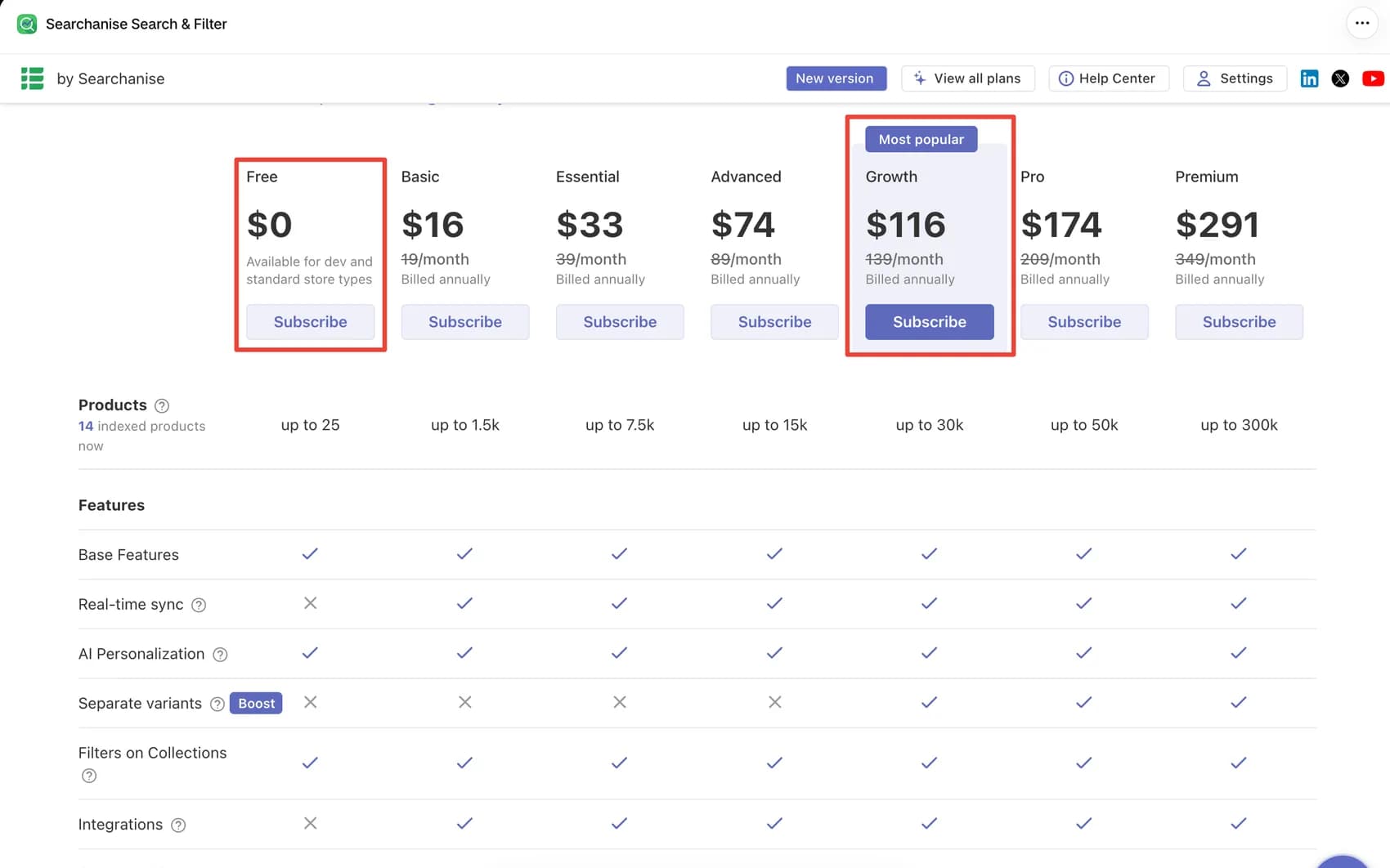Open the green grid menu icon
This screenshot has height=868, width=1390.
tap(32, 78)
